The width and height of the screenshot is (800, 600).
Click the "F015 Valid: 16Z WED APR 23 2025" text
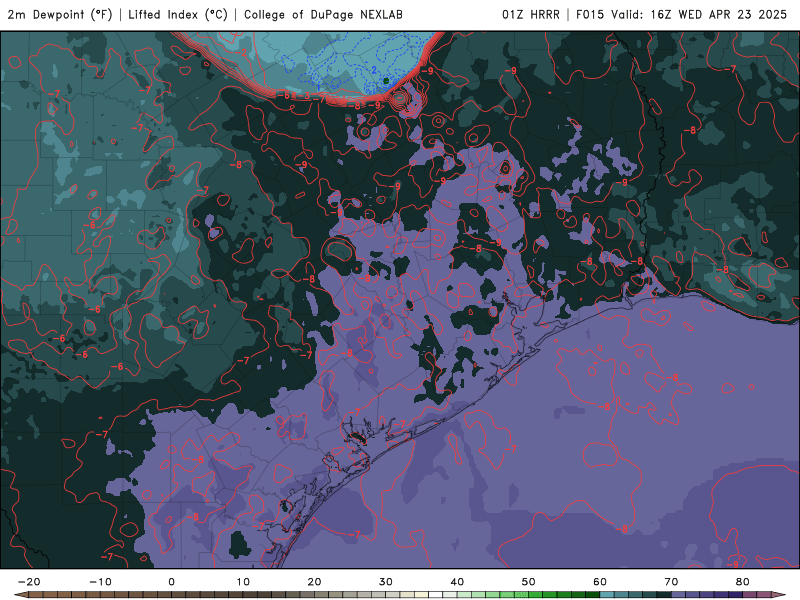tap(681, 15)
